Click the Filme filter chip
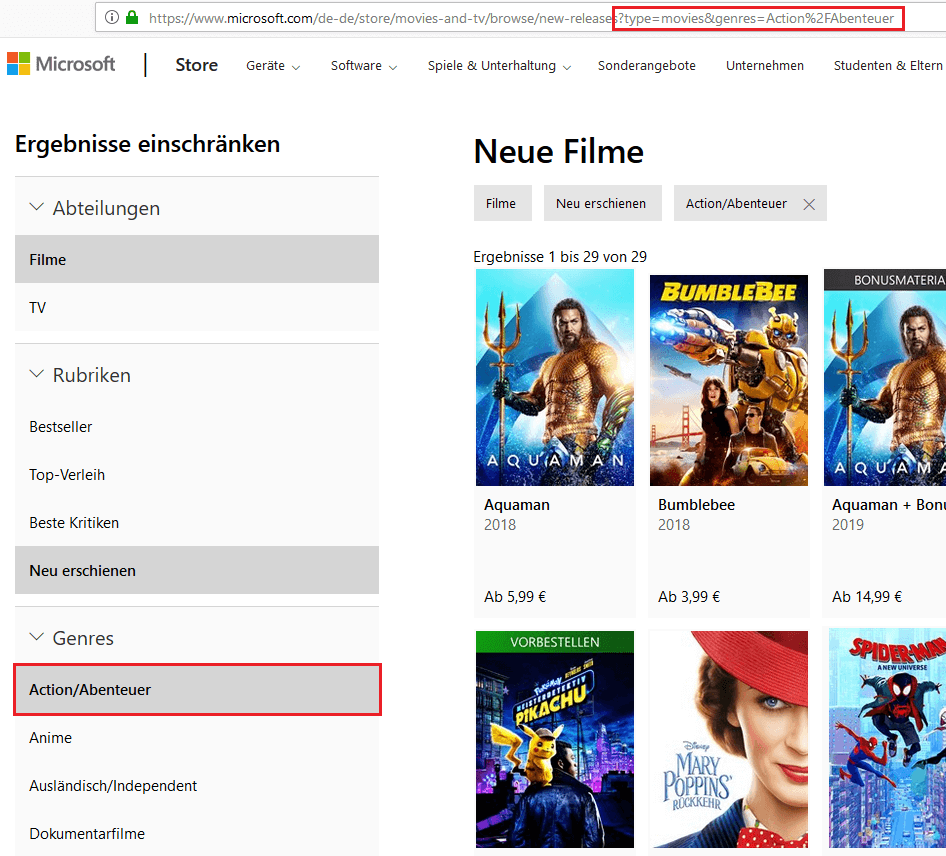The width and height of the screenshot is (946, 856). tap(502, 203)
